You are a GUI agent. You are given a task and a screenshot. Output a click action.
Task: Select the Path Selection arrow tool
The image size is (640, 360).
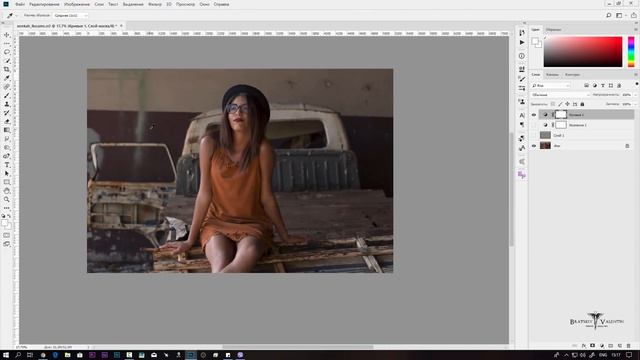point(7,173)
